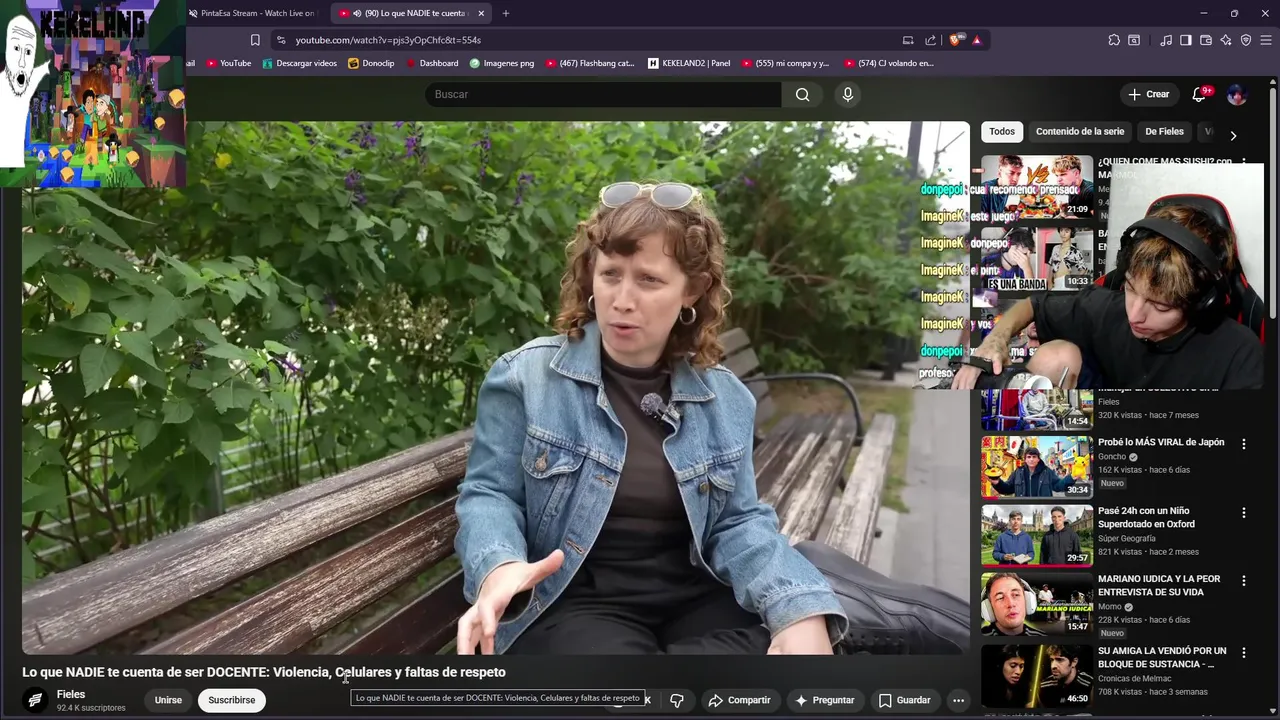Screen dimensions: 1280x720
Task: Open the '(574) CJ volando en...' bookmark
Action: click(x=889, y=63)
